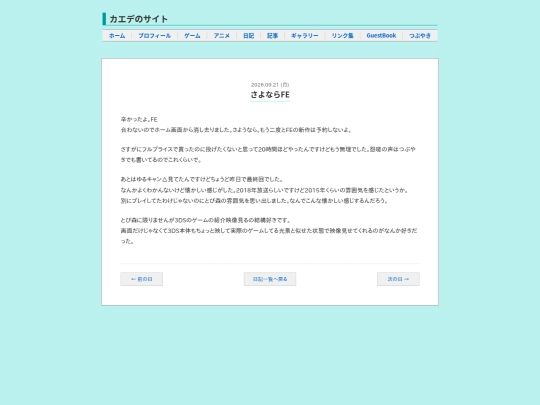Go to the next day's entry
Image resolution: width=540 pixels, height=405 pixels.
[x=398, y=279]
